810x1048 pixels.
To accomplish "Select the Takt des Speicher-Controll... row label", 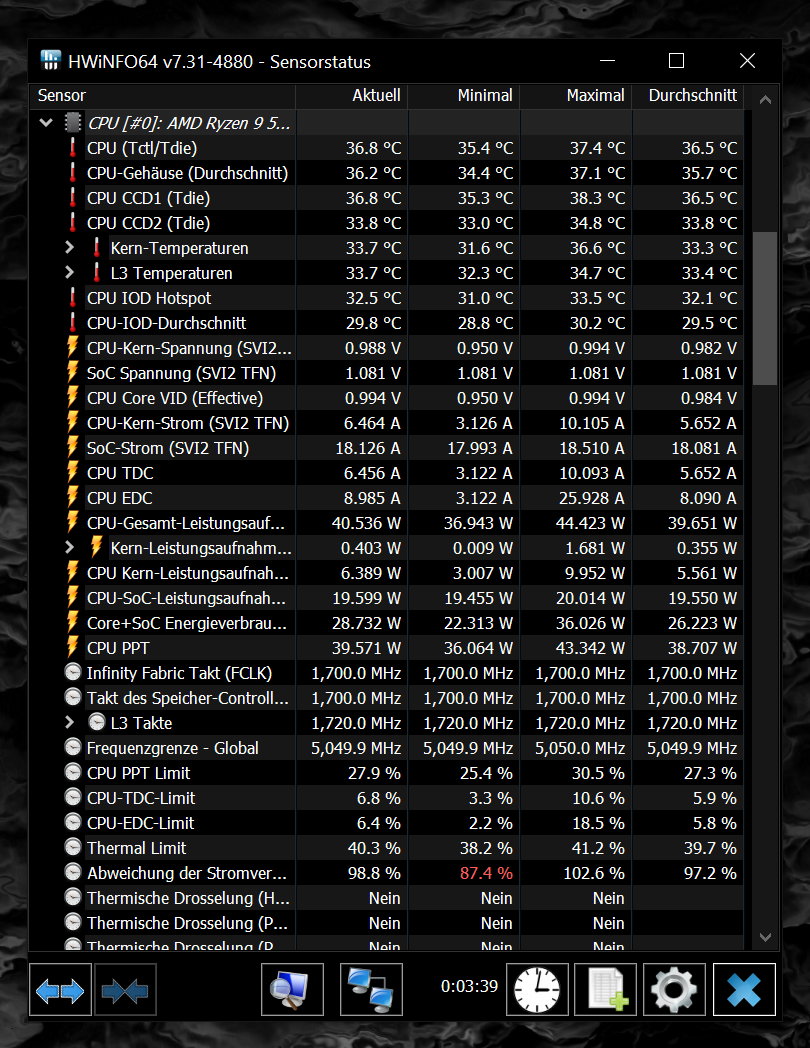I will pos(188,698).
